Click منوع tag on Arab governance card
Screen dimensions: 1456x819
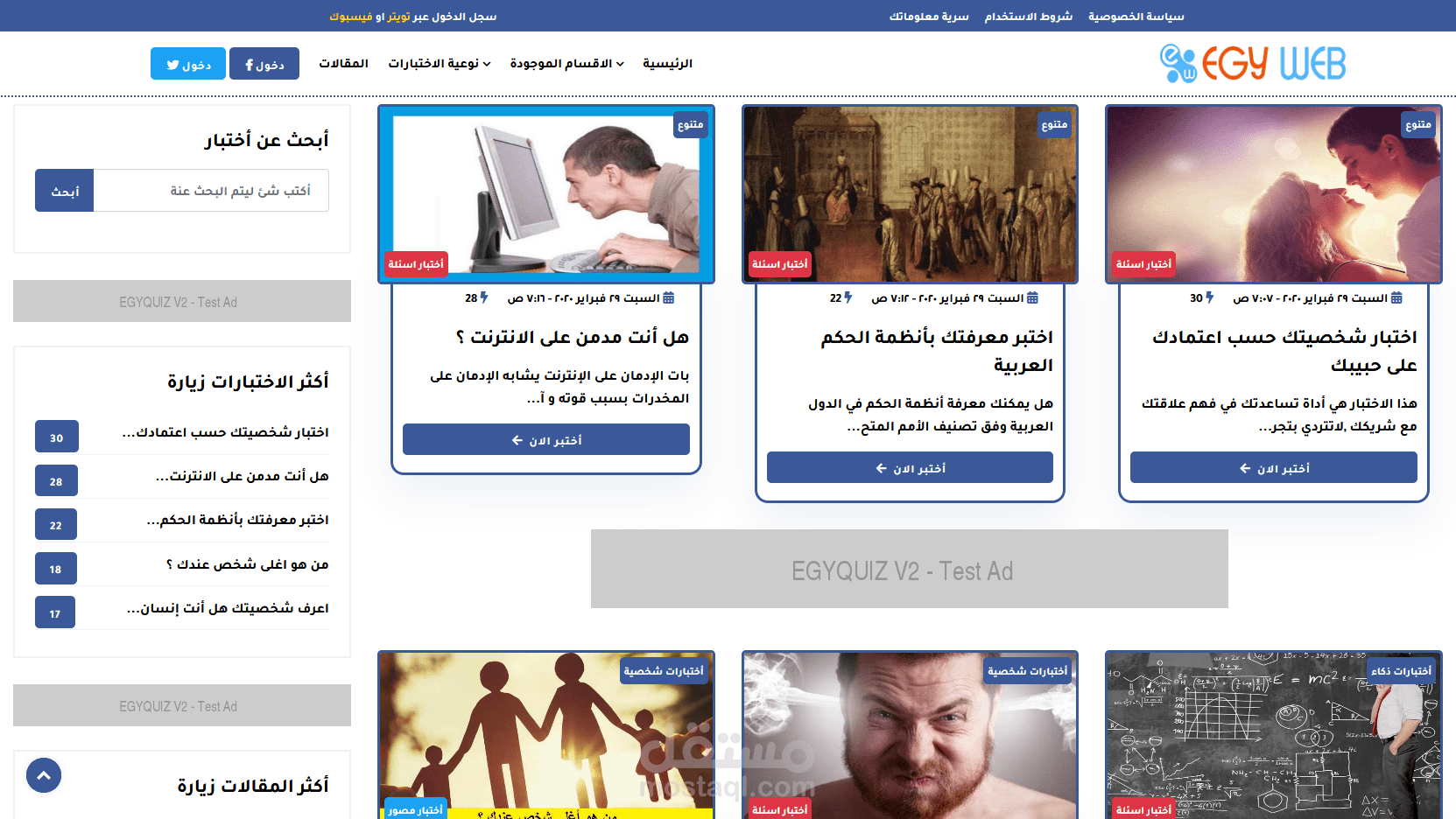pos(1054,124)
